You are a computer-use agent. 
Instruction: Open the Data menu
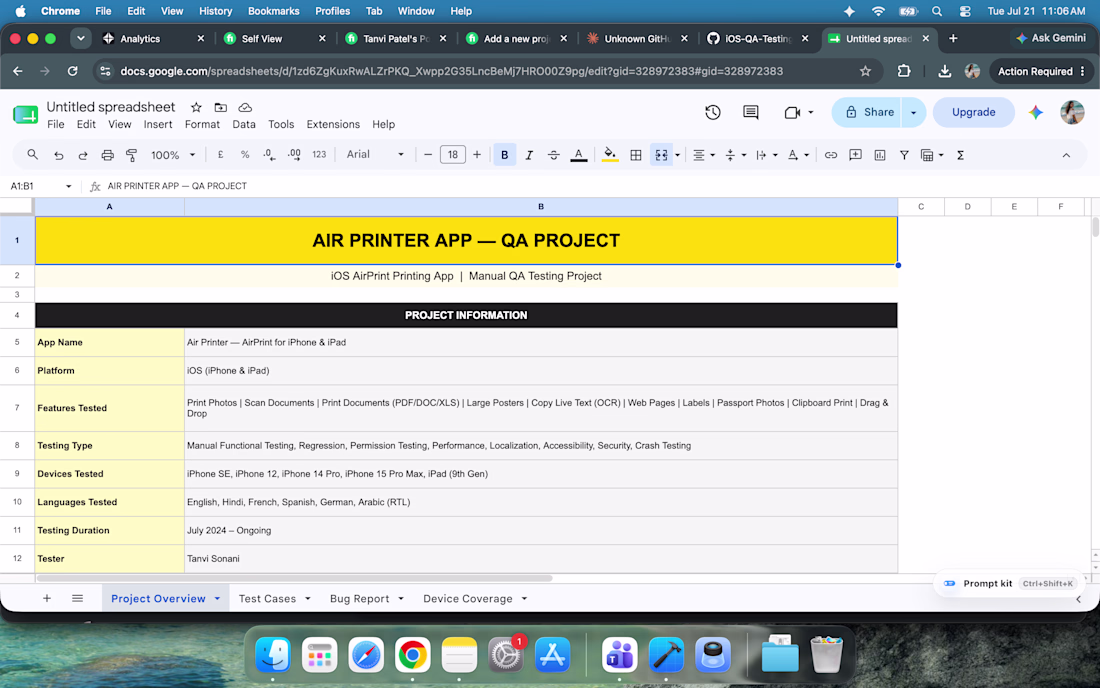[x=243, y=124]
